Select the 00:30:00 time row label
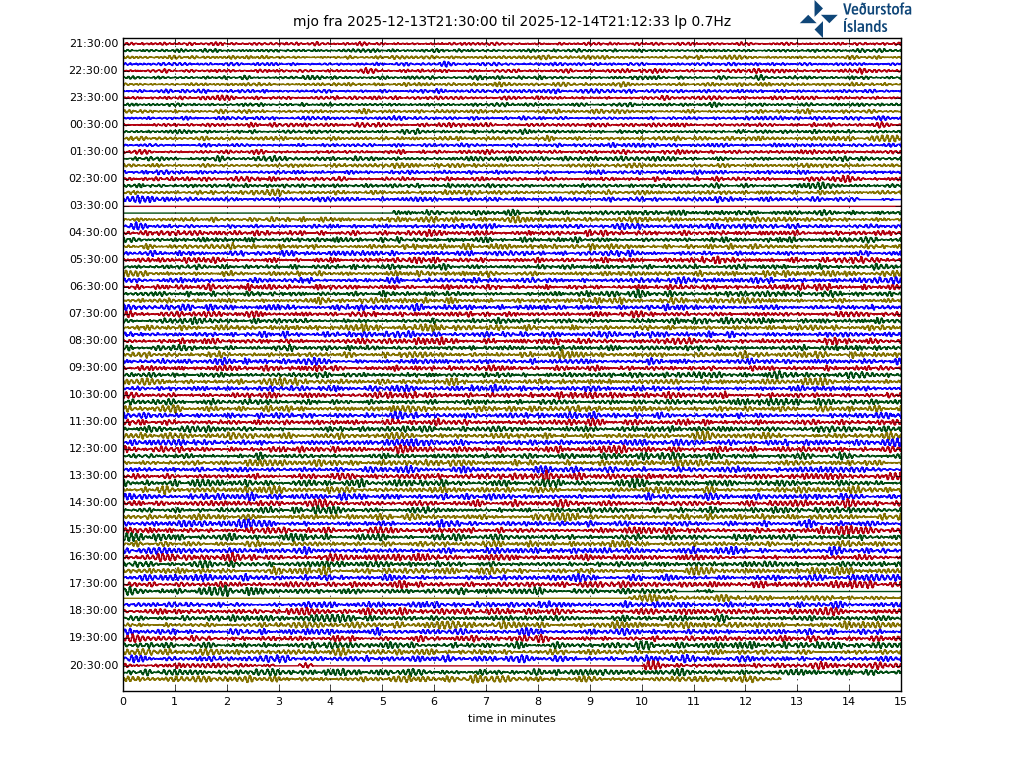Screen dimensions: 1024x768 coord(94,125)
